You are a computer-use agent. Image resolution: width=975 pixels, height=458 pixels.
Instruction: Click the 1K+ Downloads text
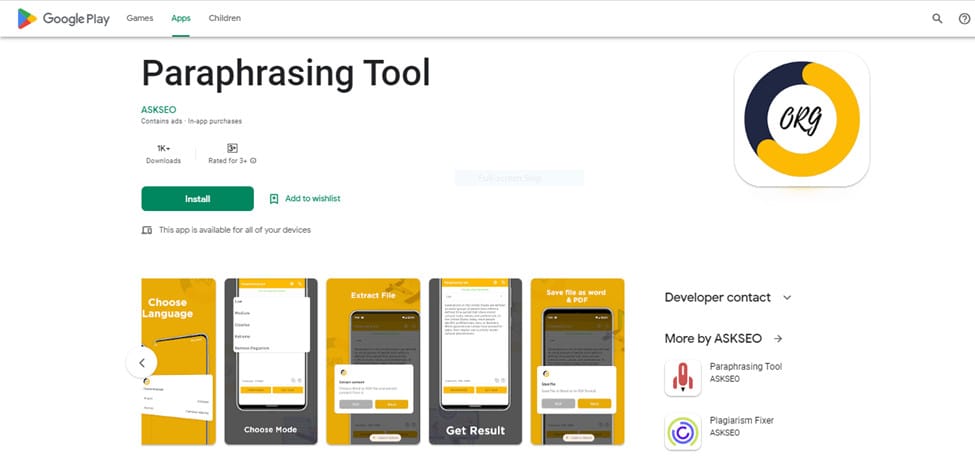point(164,154)
